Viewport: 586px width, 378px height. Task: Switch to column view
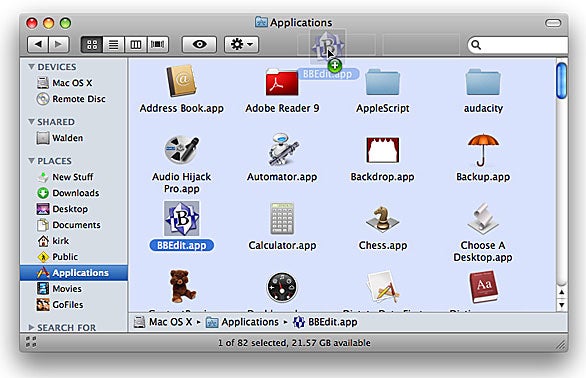point(136,45)
